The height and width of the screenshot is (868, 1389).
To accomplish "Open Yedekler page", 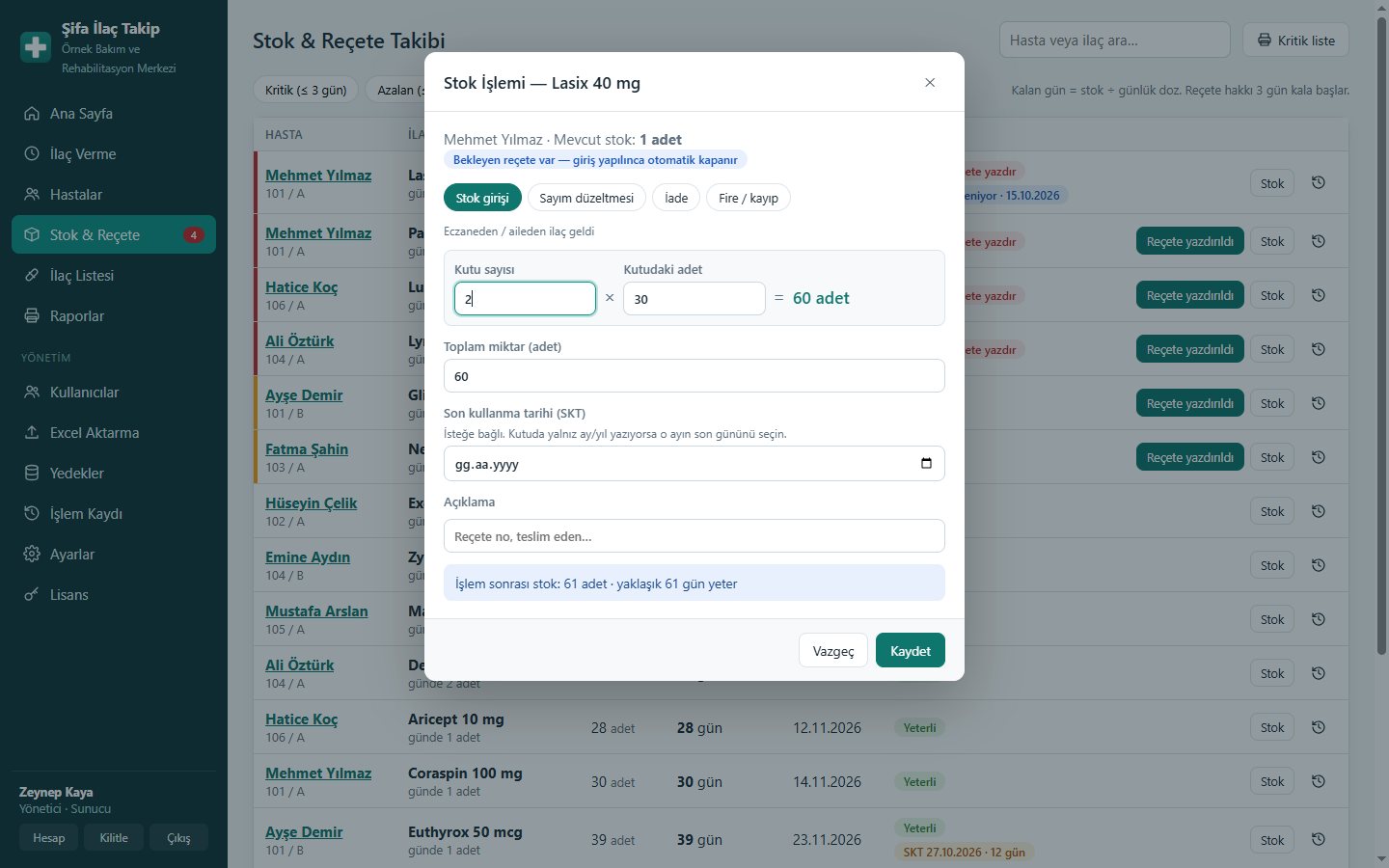I will 114,473.
